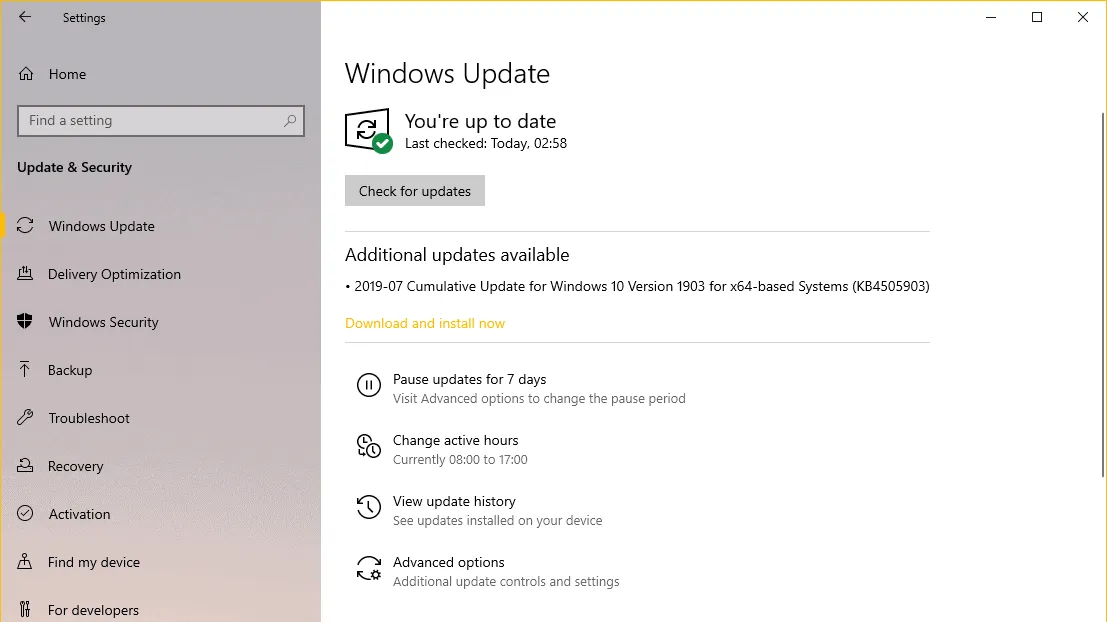Click inside the Find a setting search box
Viewport: 1107px width, 622px height.
coord(160,120)
